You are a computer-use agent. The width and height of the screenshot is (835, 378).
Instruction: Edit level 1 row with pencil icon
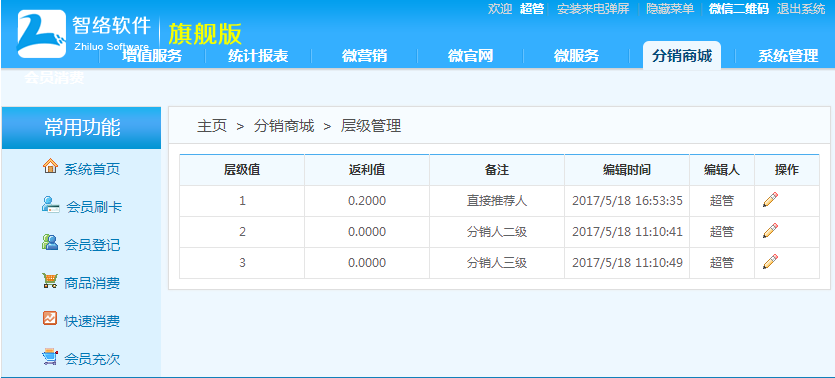pos(770,200)
